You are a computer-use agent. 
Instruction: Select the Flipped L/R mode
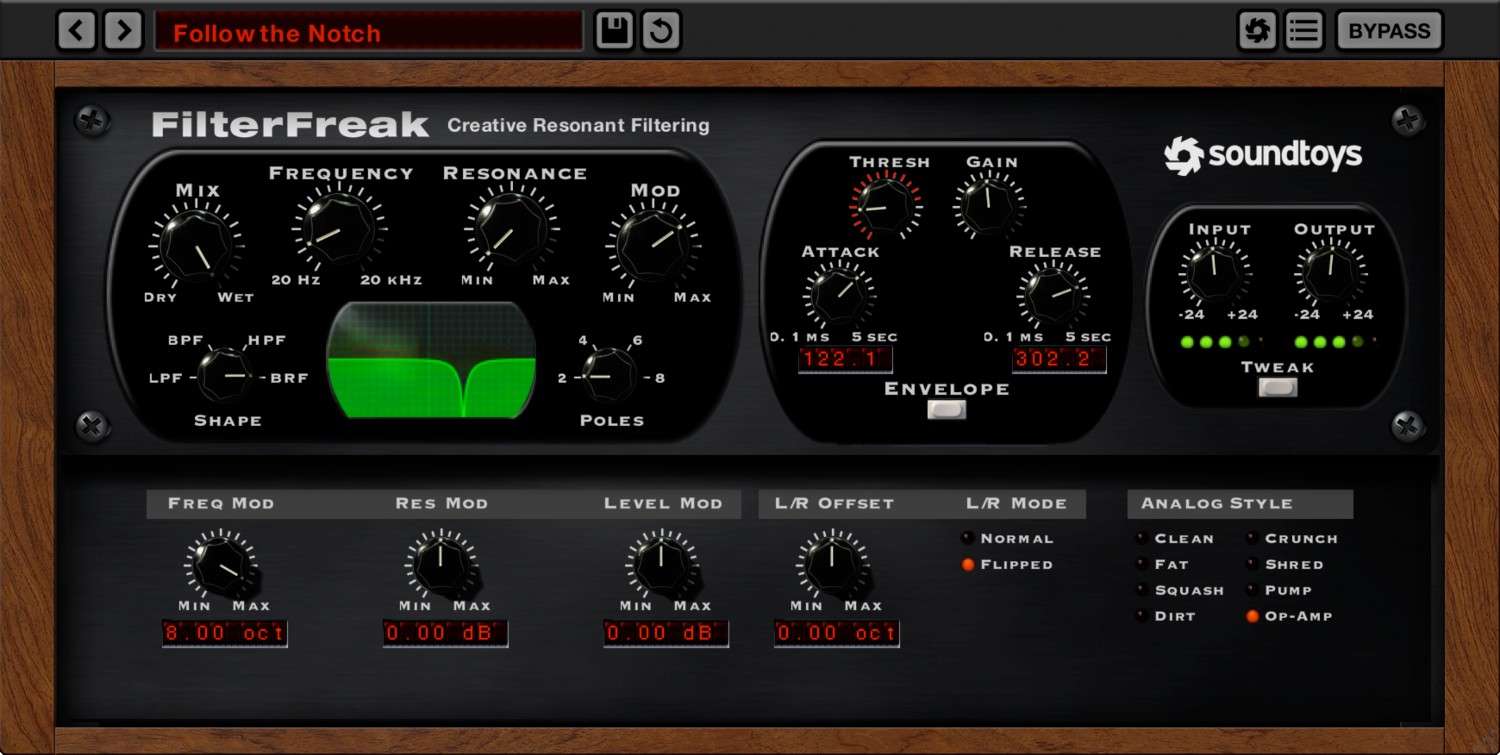968,564
